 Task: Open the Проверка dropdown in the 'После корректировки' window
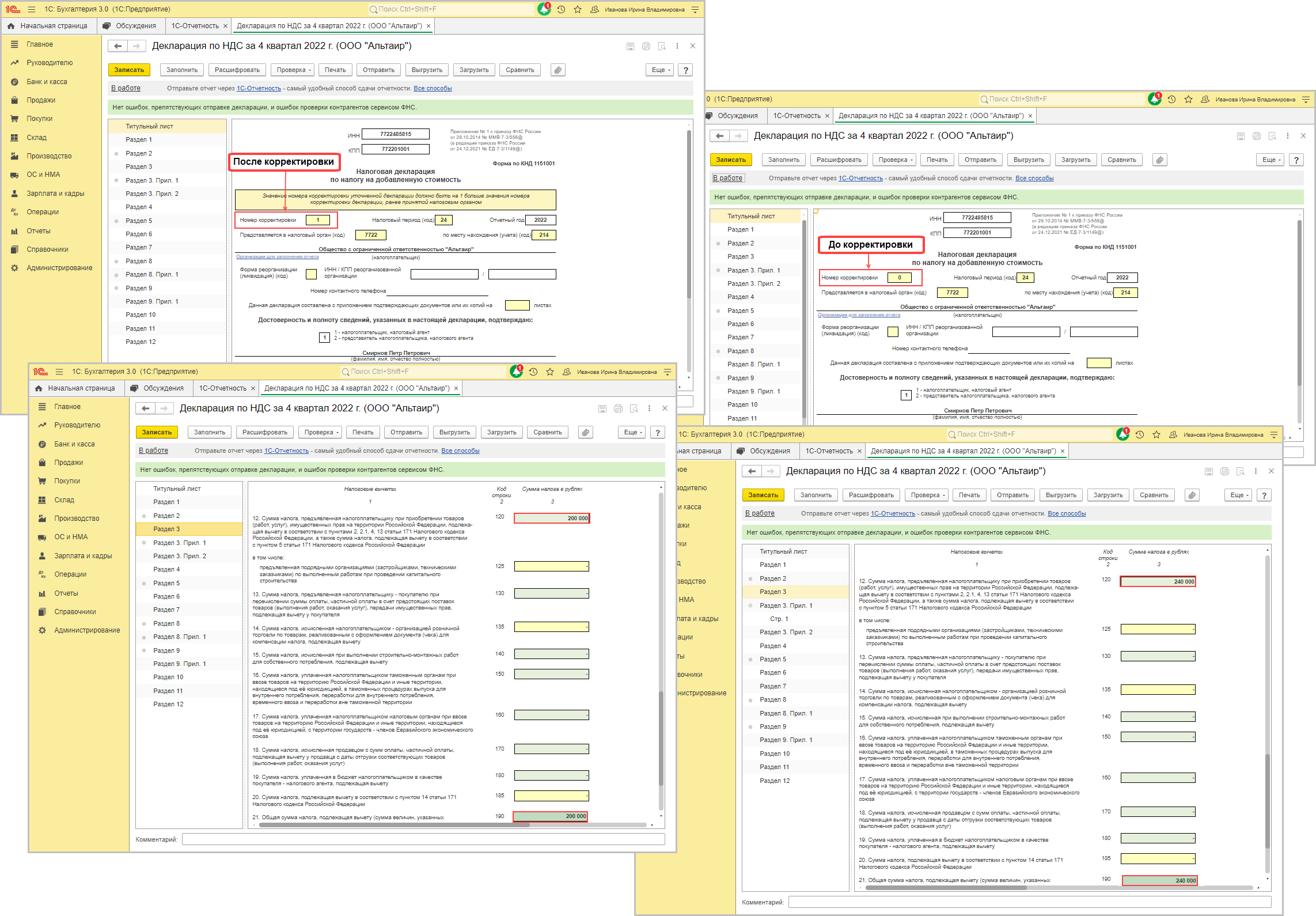click(294, 70)
